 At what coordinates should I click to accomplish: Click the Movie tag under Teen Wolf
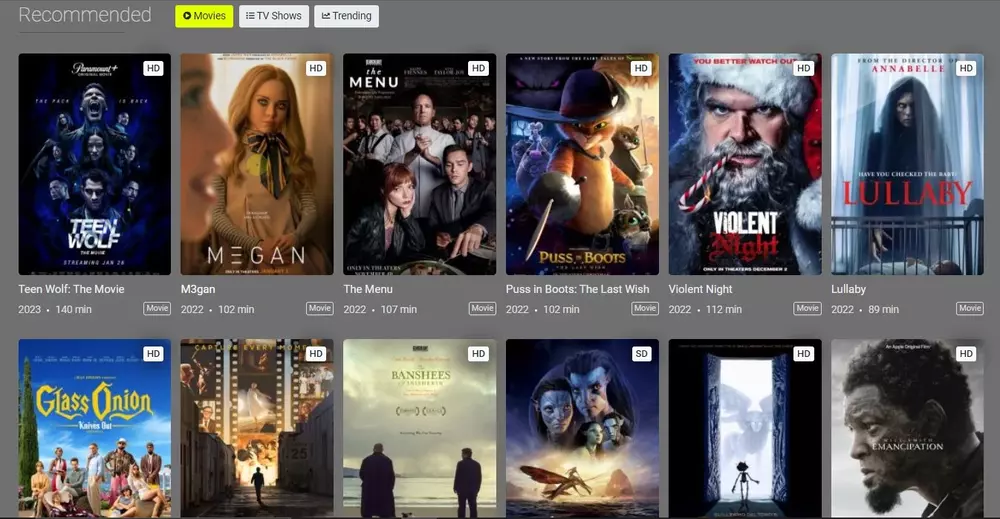pyautogui.click(x=157, y=309)
